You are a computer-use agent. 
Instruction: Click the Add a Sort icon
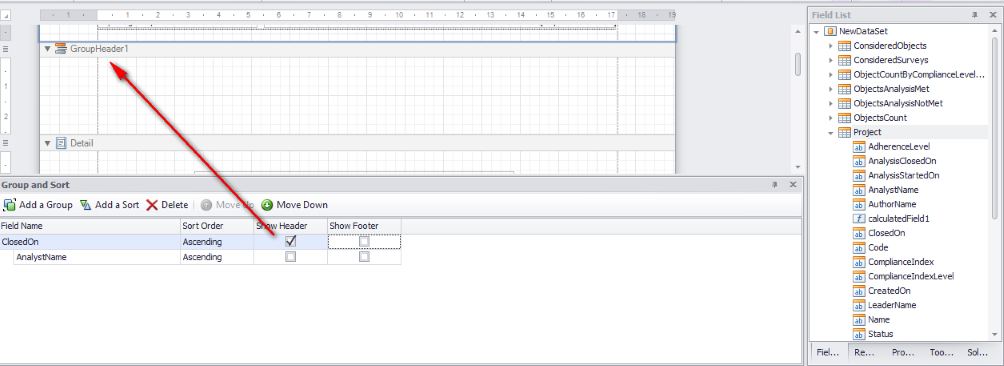pyautogui.click(x=85, y=205)
